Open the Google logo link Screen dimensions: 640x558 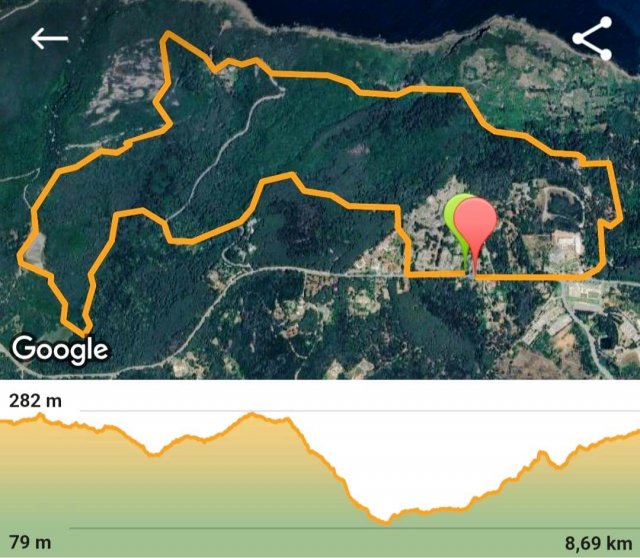60,350
